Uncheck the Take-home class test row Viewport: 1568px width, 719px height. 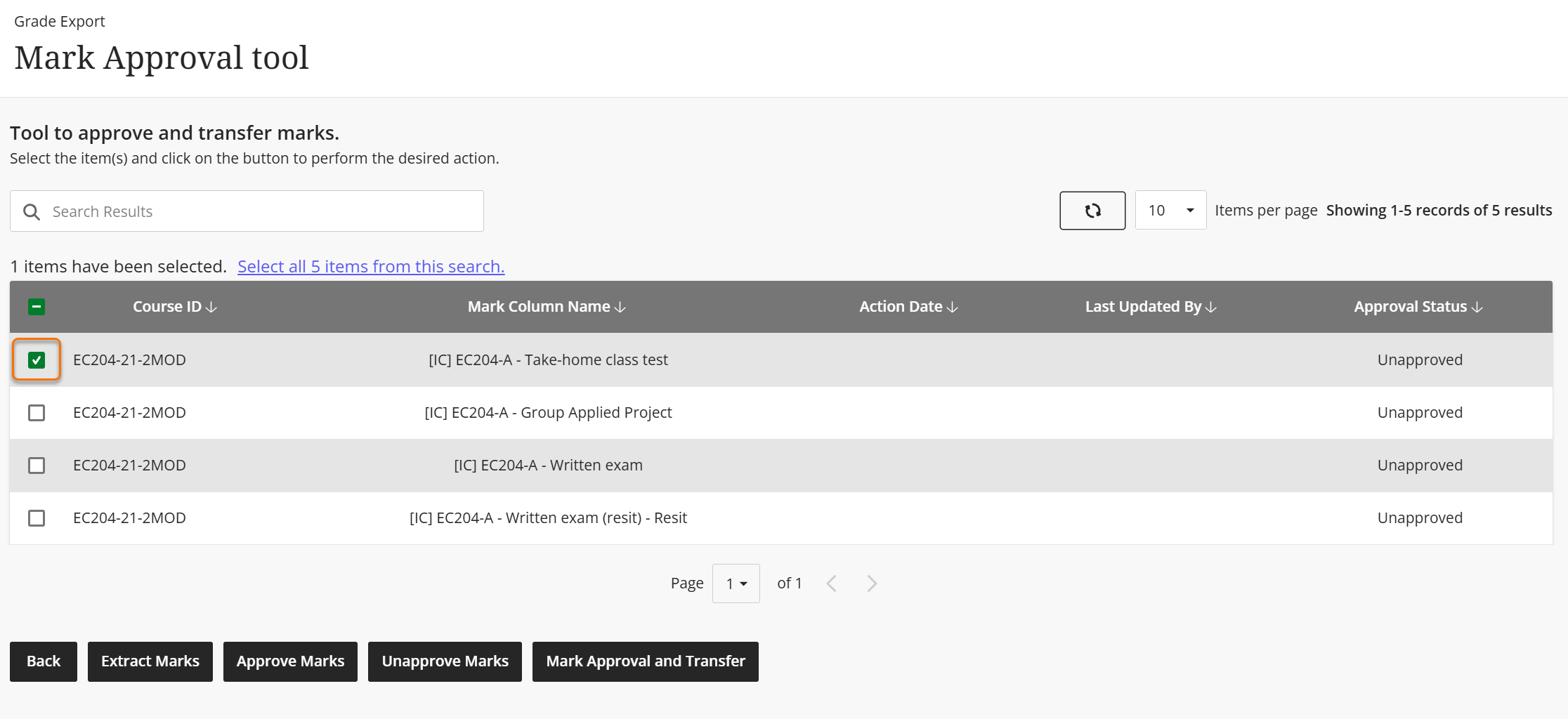(x=37, y=360)
